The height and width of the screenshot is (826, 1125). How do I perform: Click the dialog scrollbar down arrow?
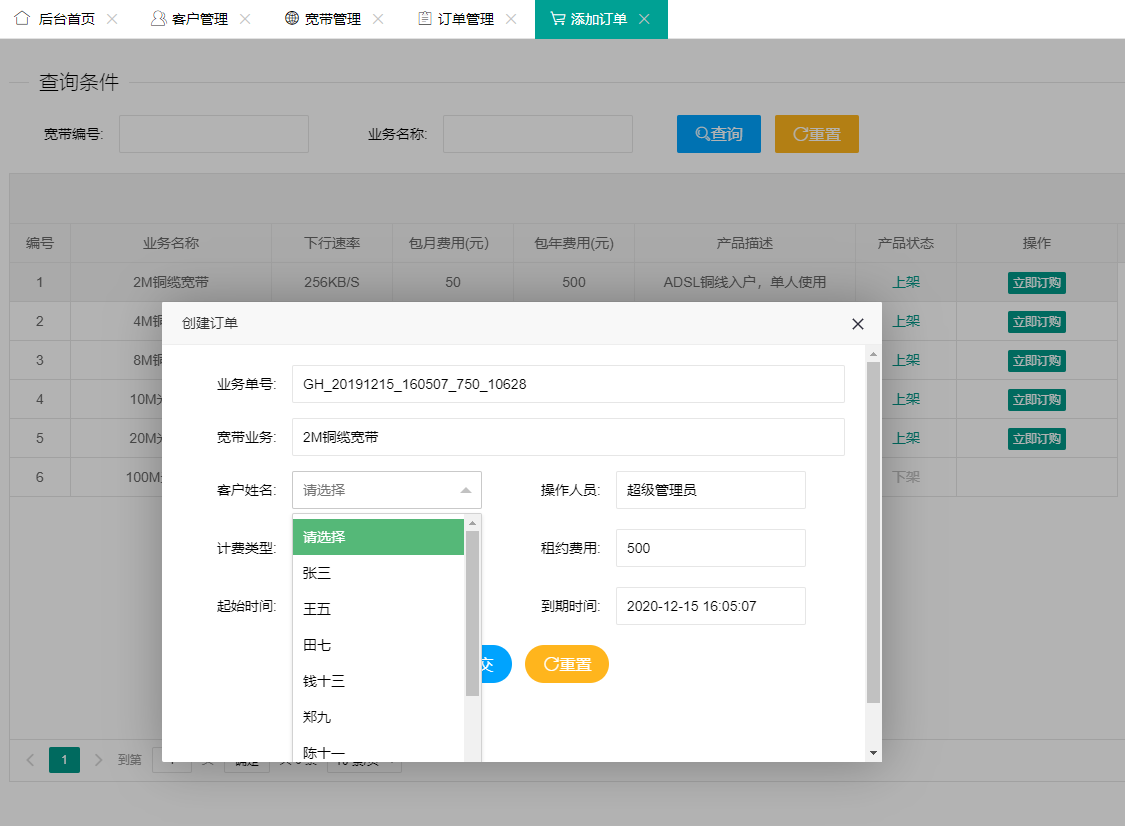873,753
